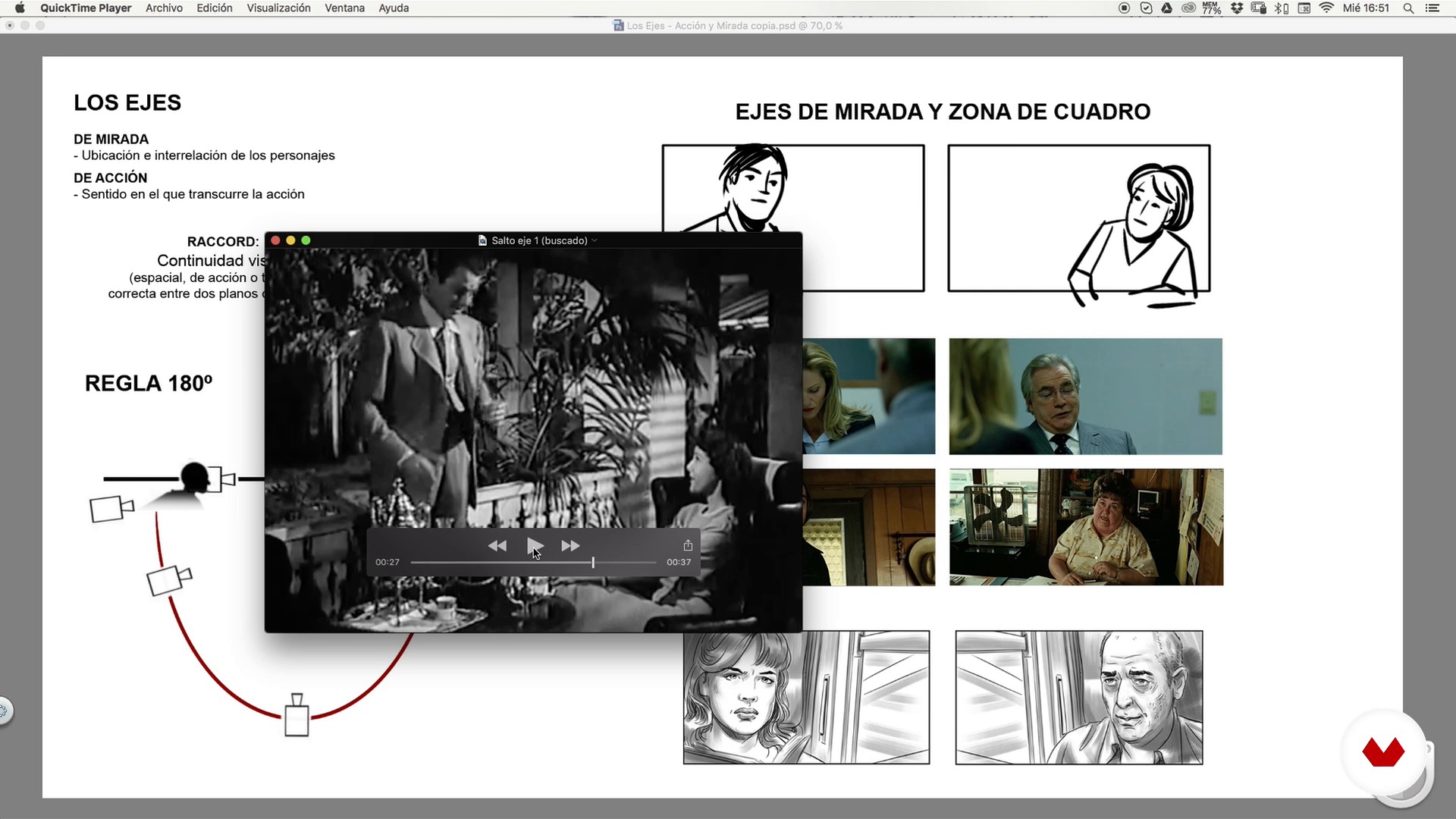
Task: Play the Salto eje 1 video
Action: point(534,545)
